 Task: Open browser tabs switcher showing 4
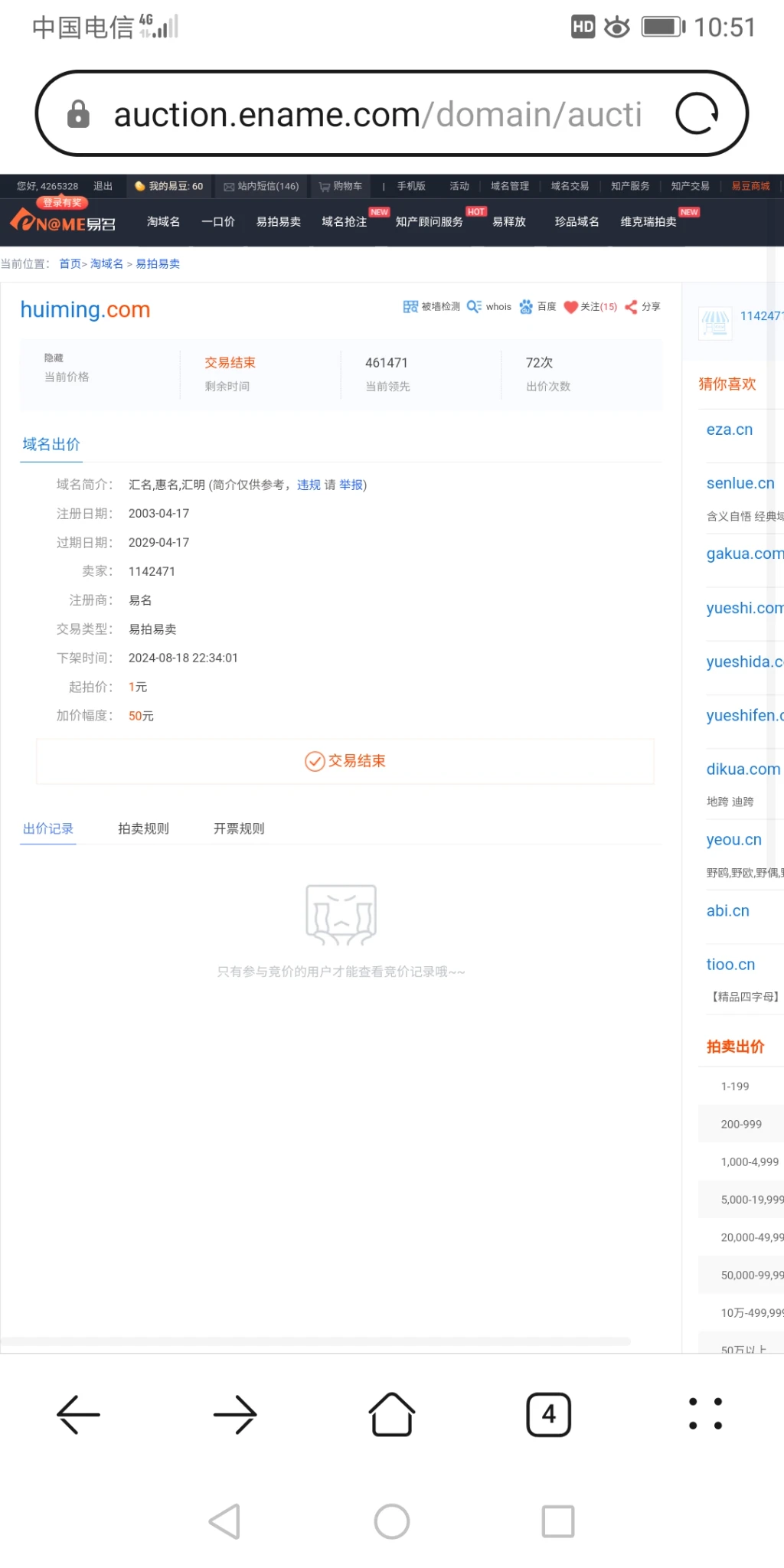(548, 1414)
